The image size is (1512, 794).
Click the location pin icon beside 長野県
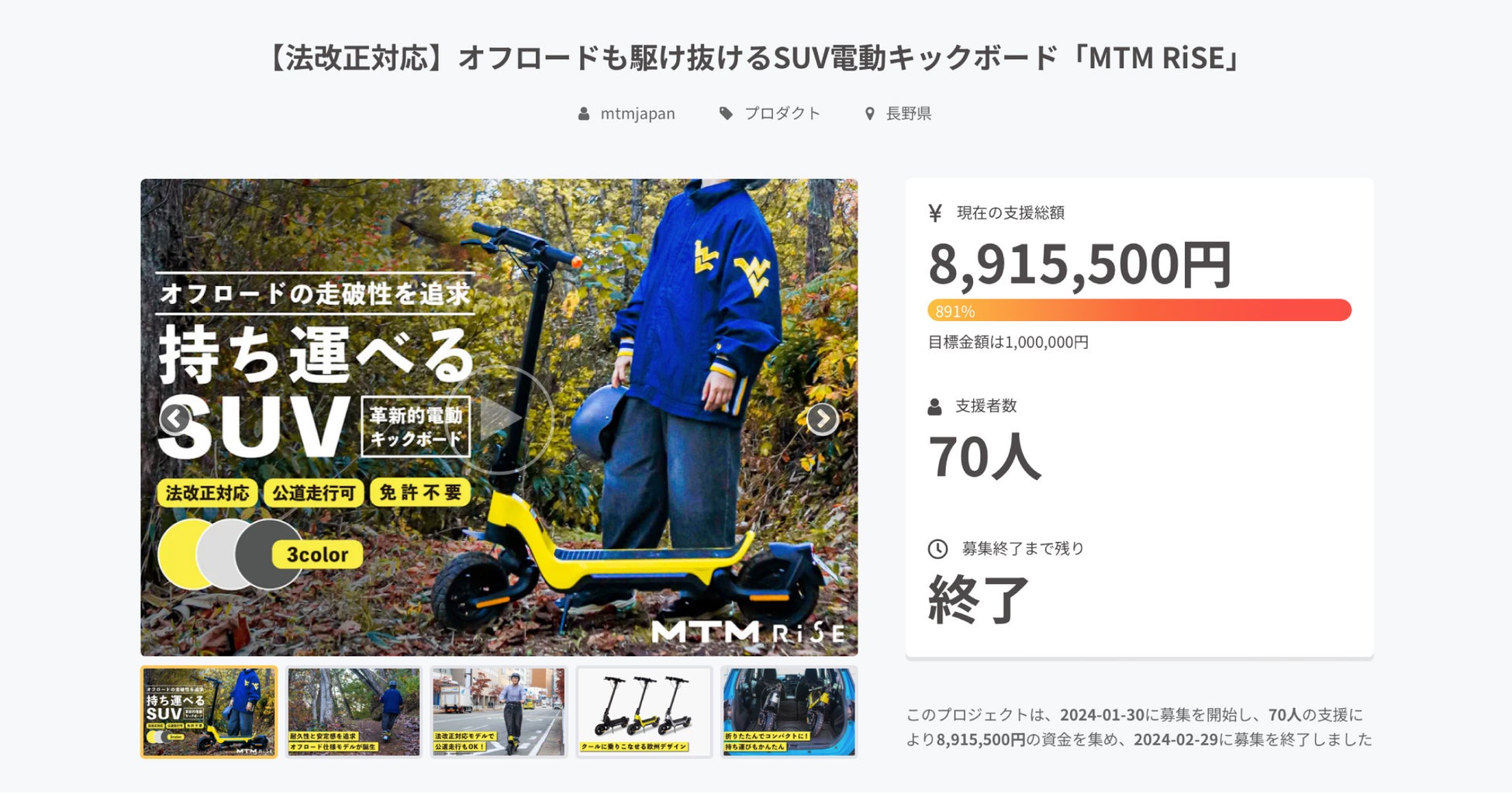click(x=870, y=114)
